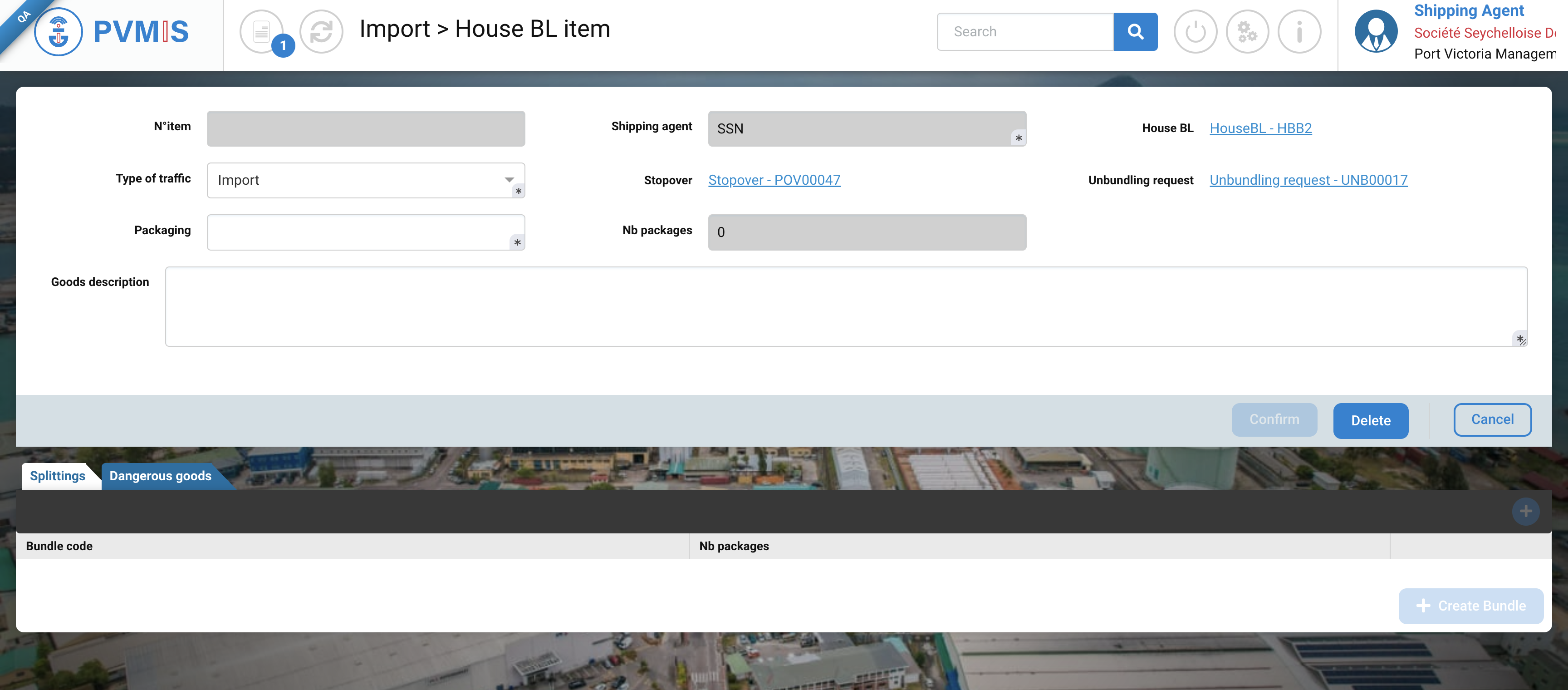Click into the Goods description text area

click(x=846, y=306)
